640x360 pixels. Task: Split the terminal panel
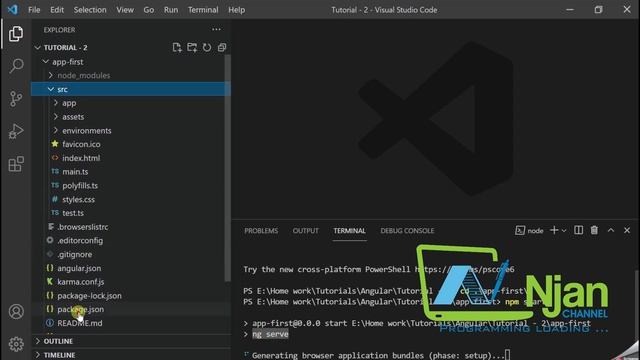(578, 231)
